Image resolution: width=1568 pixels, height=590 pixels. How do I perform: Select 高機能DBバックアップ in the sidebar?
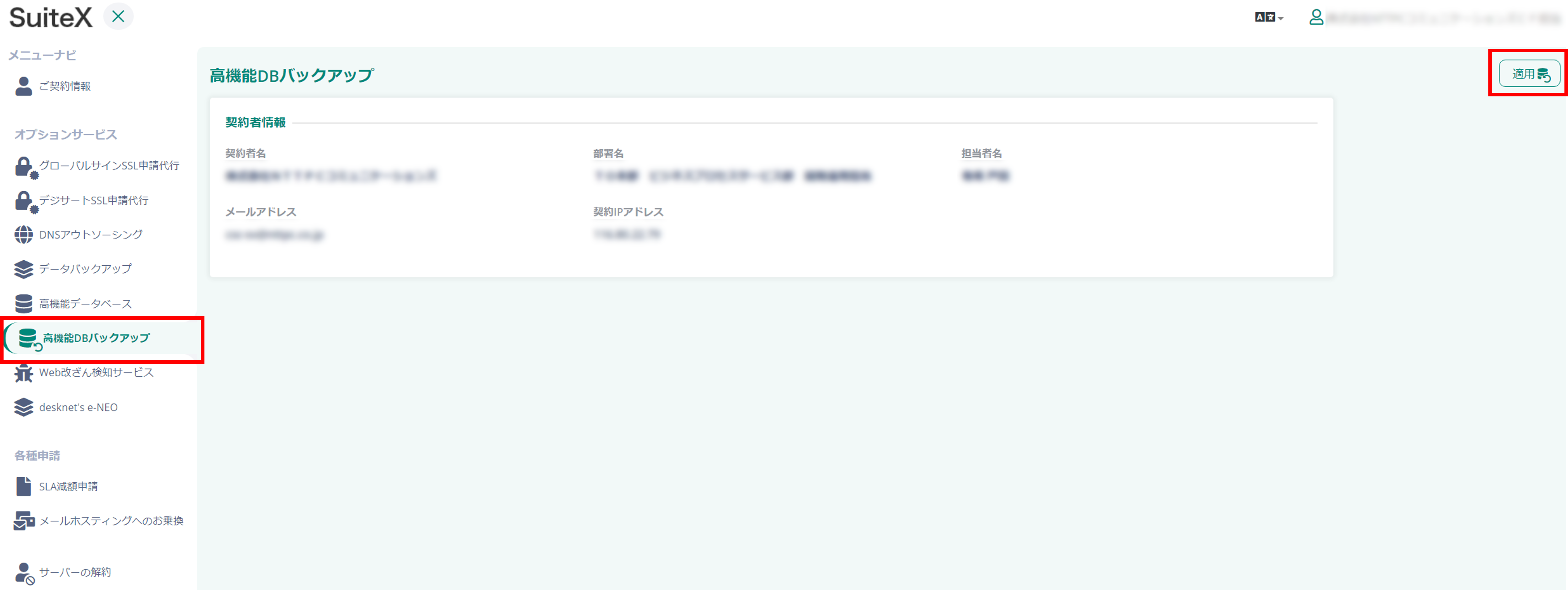pyautogui.click(x=96, y=338)
